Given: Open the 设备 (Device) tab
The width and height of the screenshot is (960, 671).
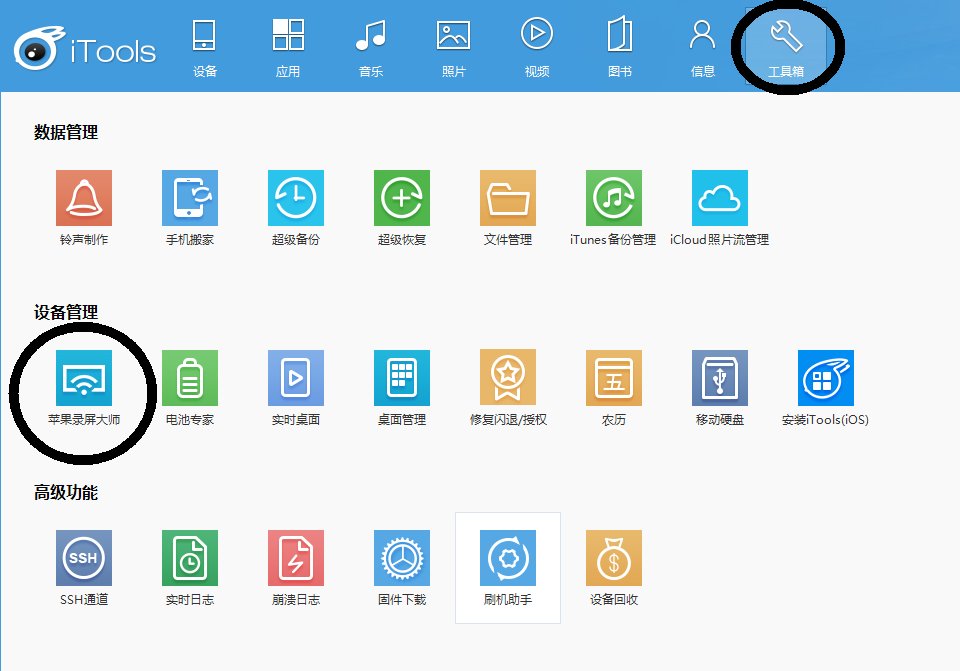Looking at the screenshot, I should [204, 48].
